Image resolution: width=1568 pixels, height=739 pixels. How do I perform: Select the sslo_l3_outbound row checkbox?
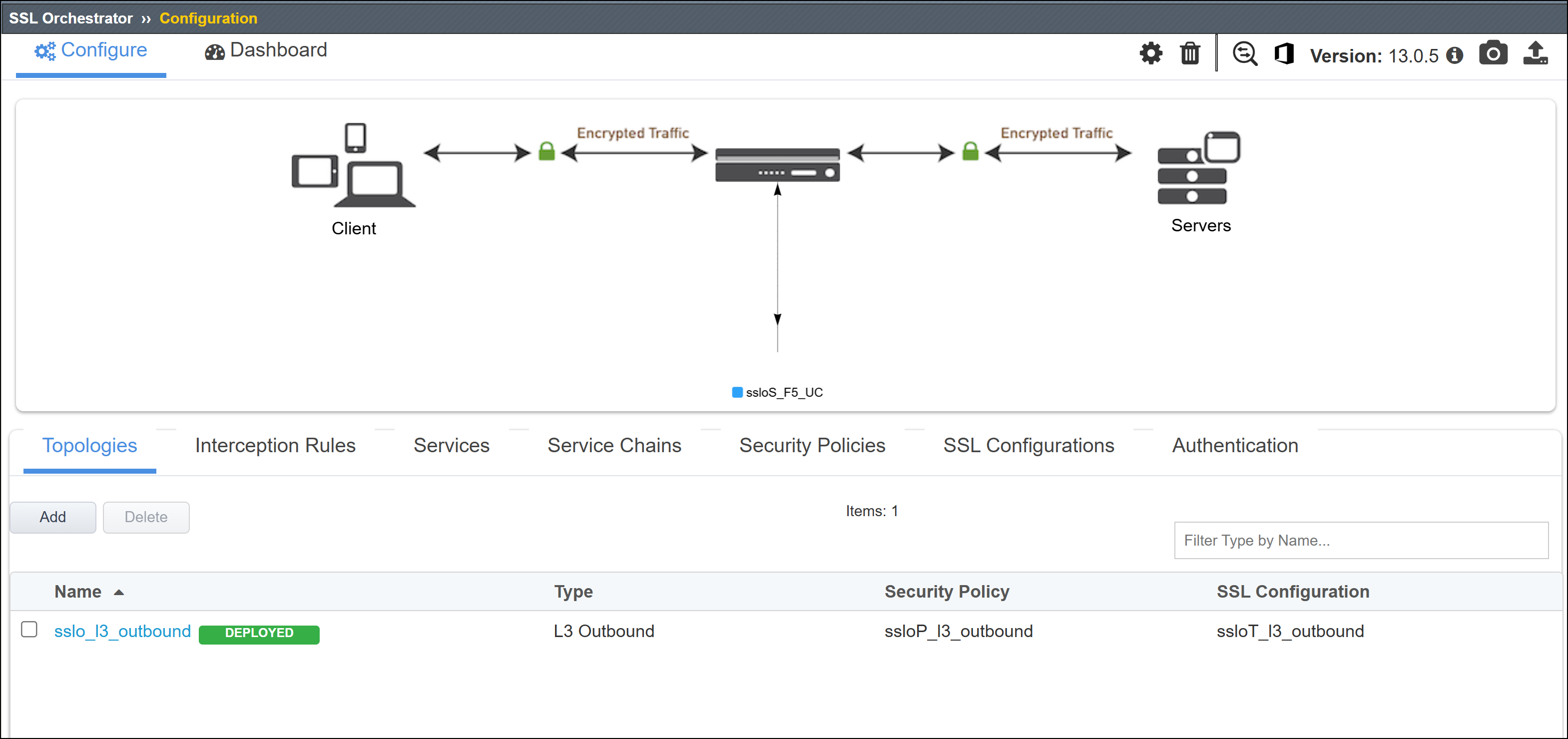pos(29,629)
